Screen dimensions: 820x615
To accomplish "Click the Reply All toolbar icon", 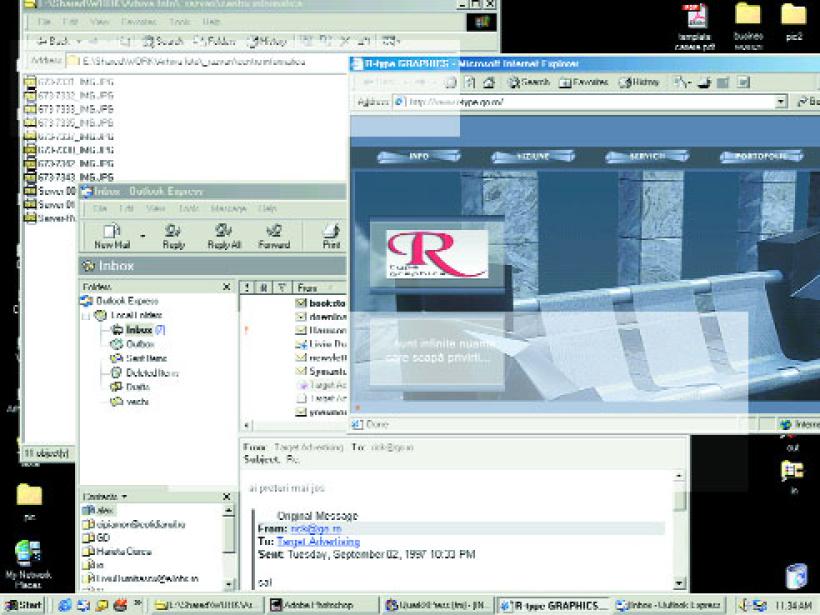I will [223, 234].
